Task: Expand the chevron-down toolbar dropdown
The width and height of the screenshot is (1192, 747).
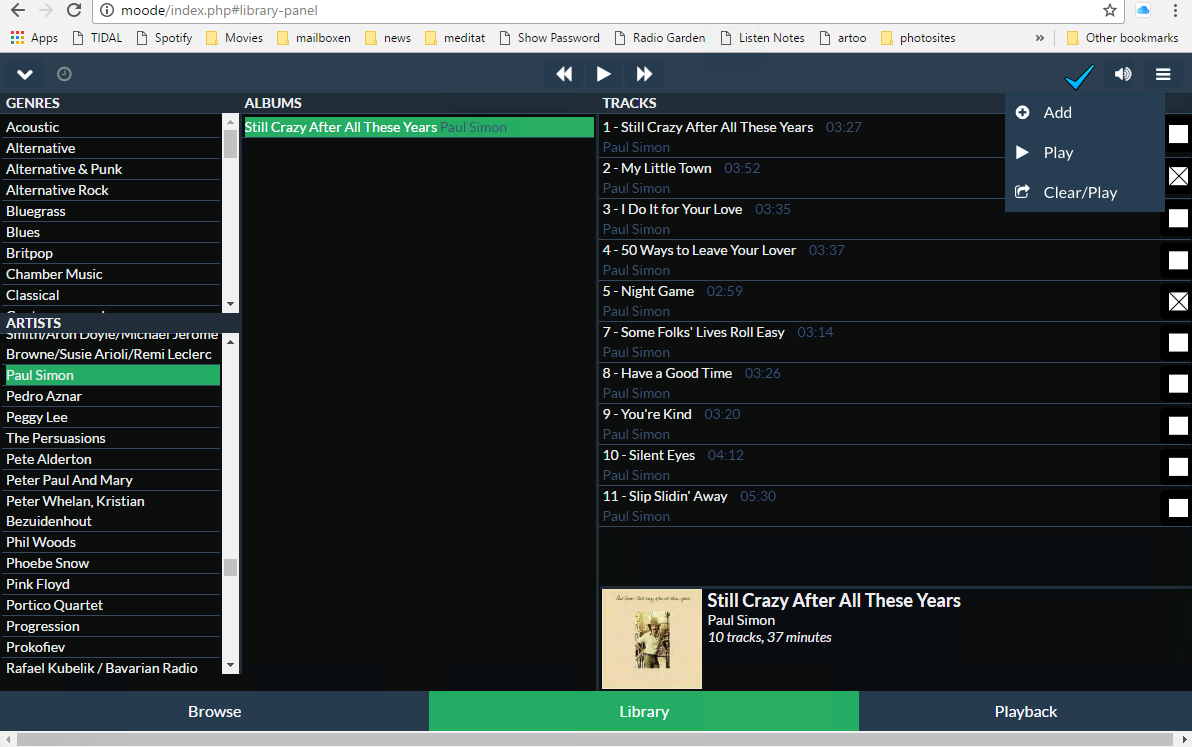Action: pos(25,74)
